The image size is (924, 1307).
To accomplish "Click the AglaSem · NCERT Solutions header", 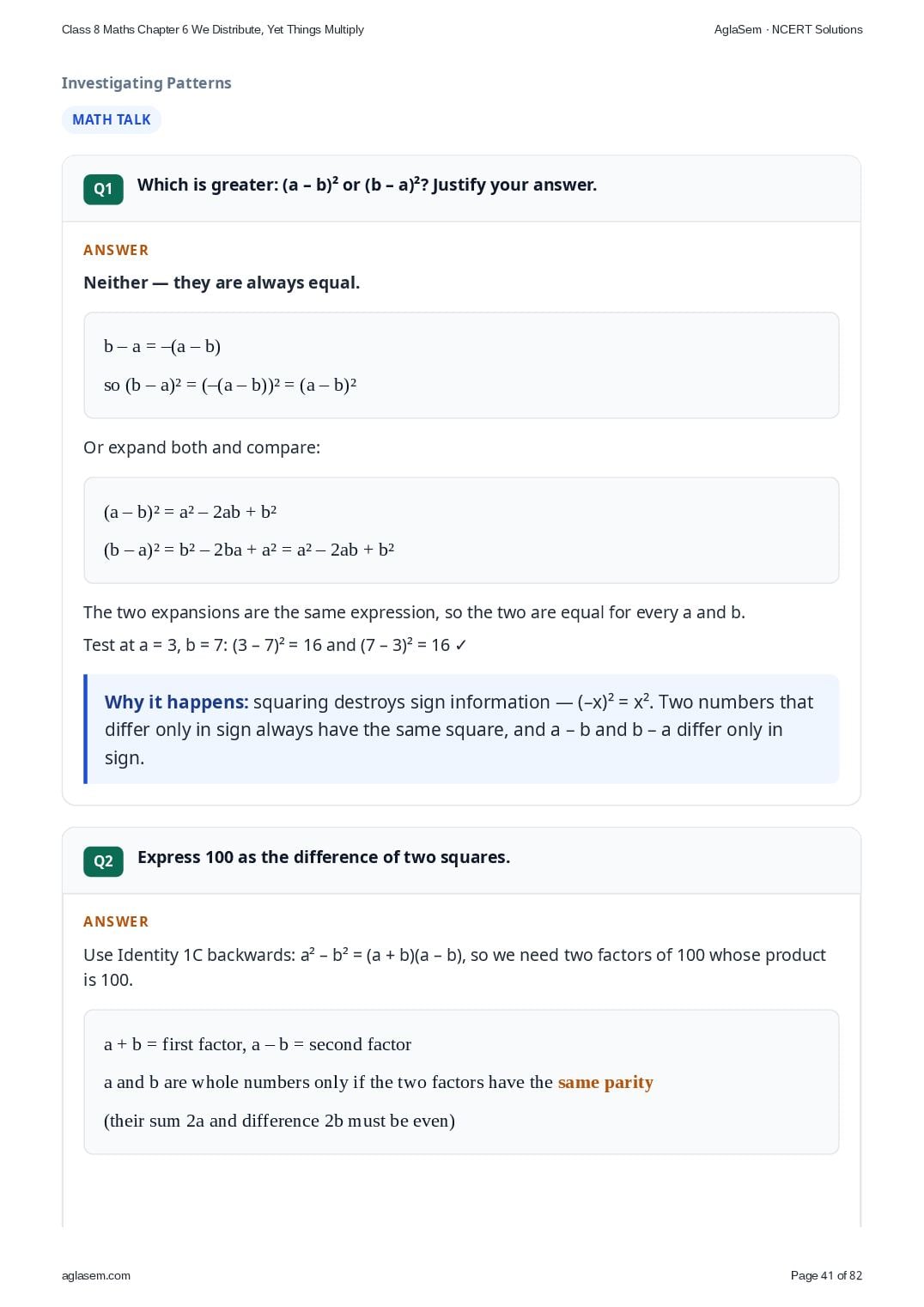I will point(788,29).
